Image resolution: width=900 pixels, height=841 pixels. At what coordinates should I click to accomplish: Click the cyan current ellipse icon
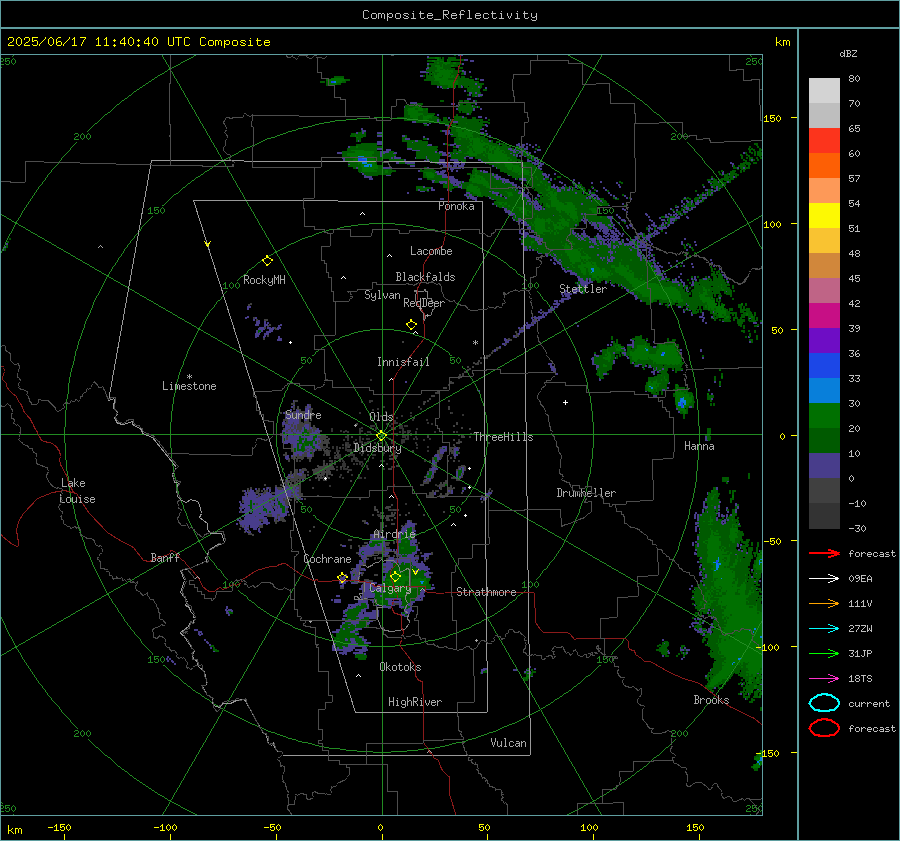coord(824,703)
